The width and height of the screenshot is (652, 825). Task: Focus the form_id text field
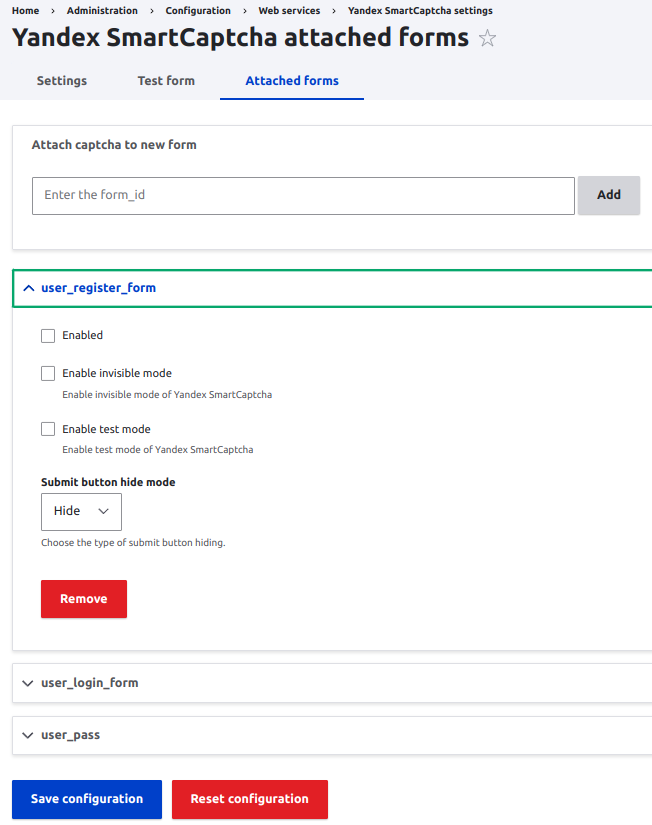pyautogui.click(x=303, y=195)
